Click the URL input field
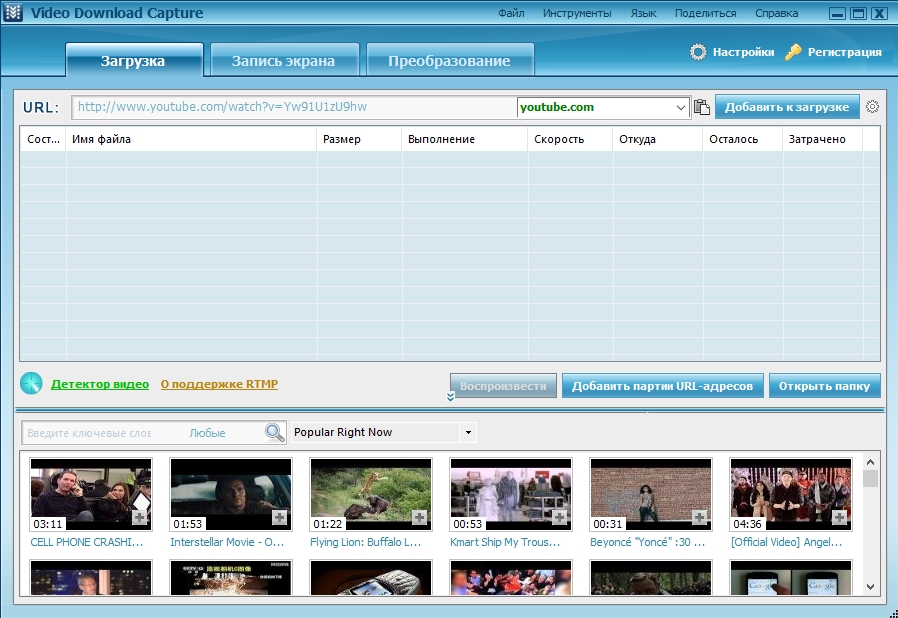Viewport: 898px width, 618px height. tap(294, 107)
